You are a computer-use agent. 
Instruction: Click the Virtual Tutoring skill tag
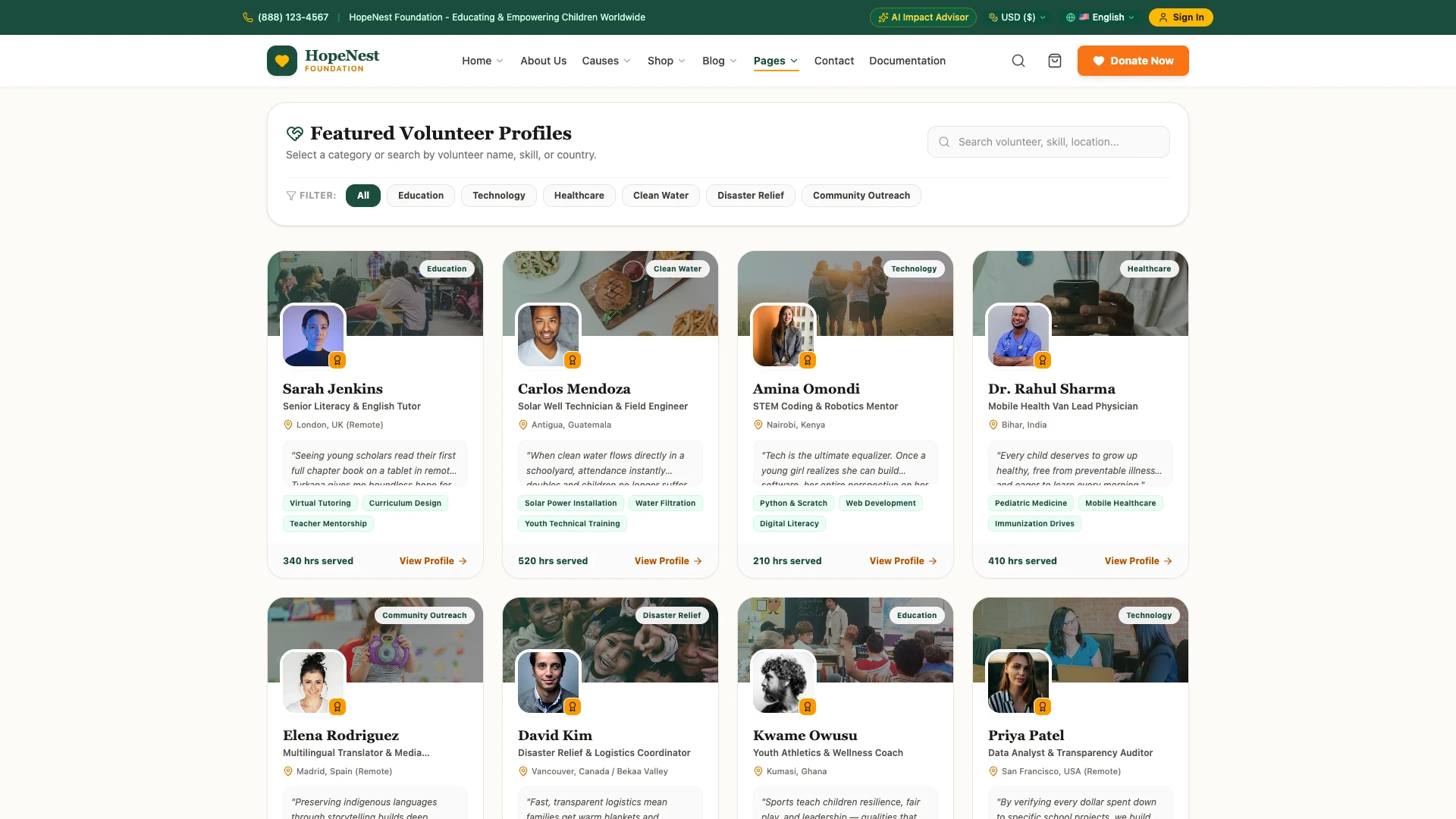(320, 504)
